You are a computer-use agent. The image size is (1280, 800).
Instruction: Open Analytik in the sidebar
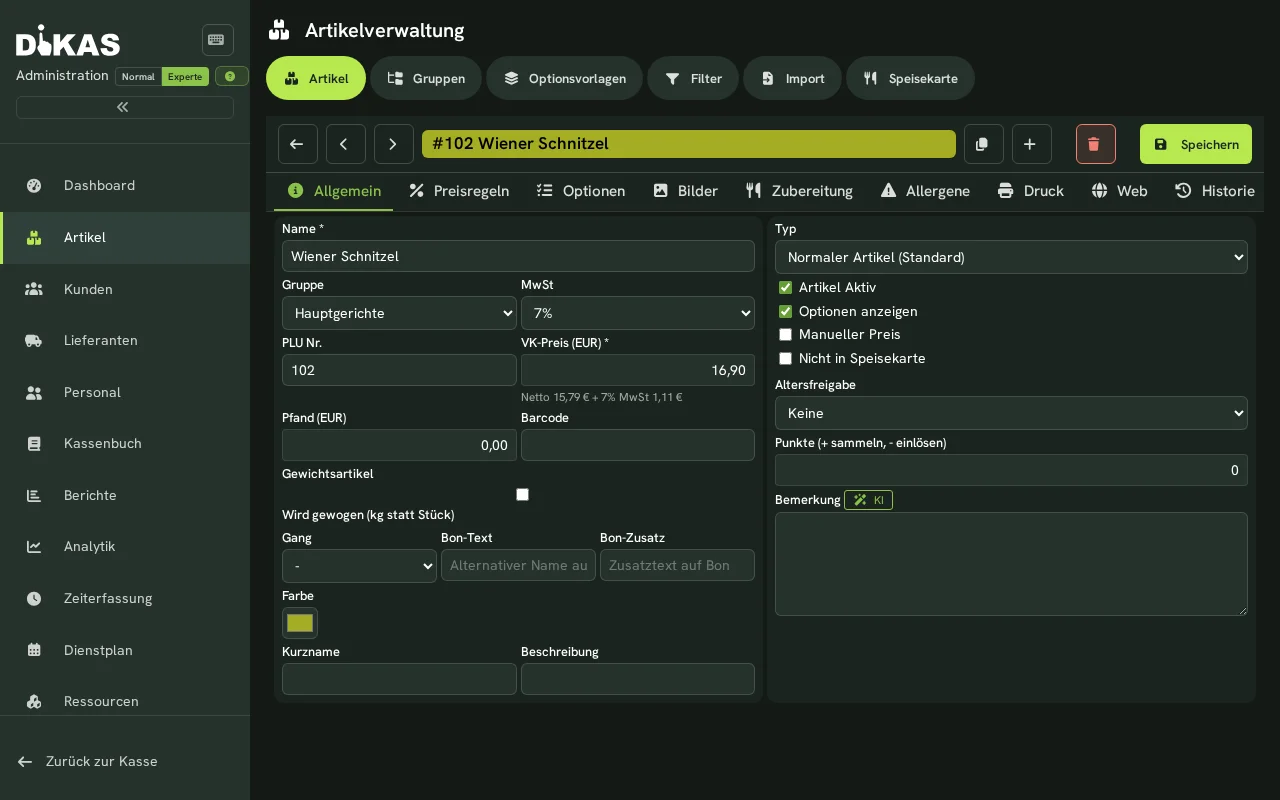tap(125, 546)
